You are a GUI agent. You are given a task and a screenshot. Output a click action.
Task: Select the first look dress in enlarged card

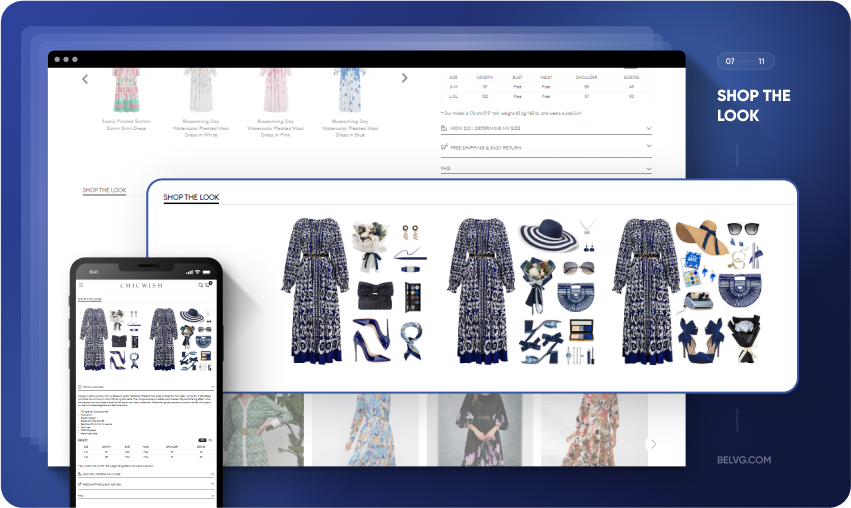315,291
